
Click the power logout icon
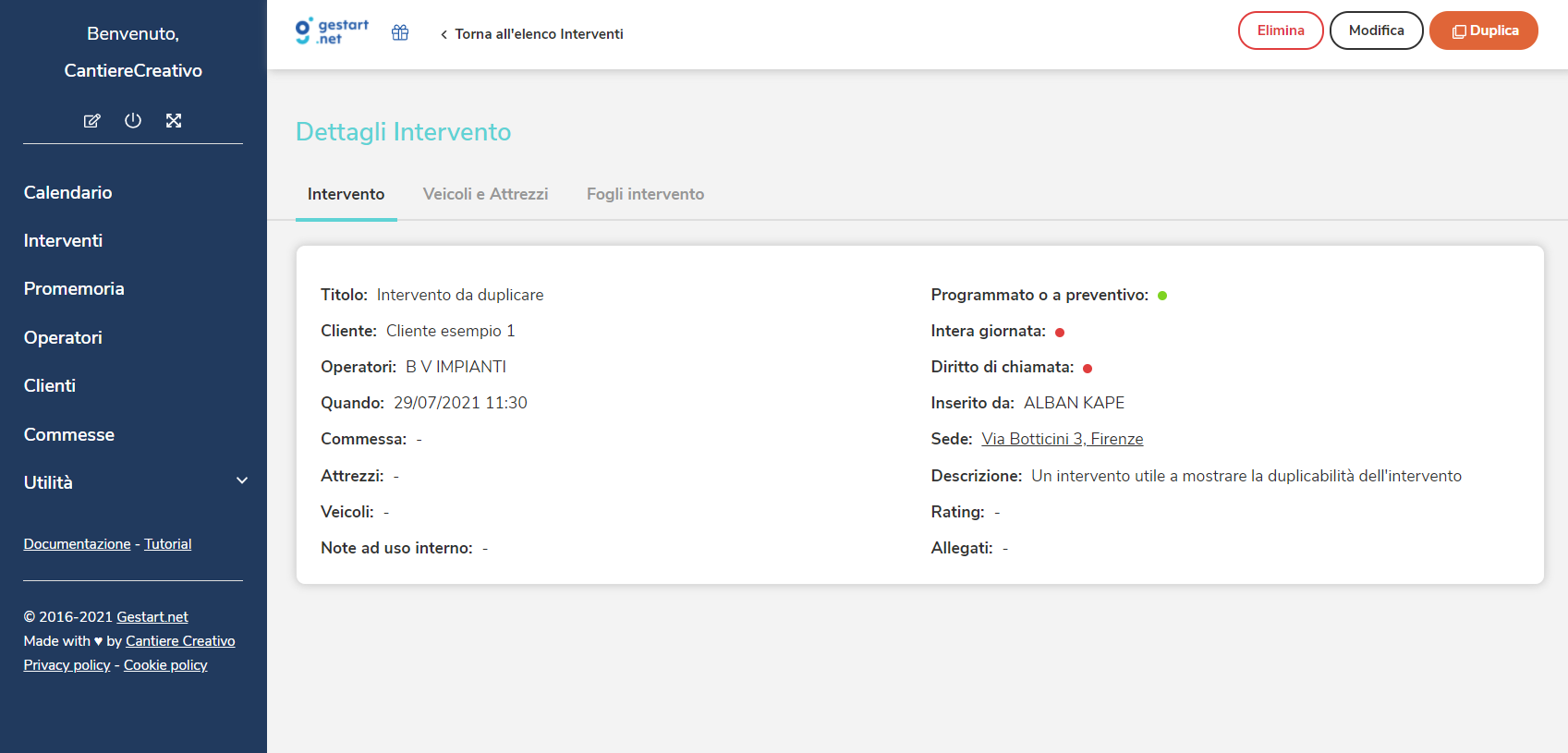click(133, 120)
